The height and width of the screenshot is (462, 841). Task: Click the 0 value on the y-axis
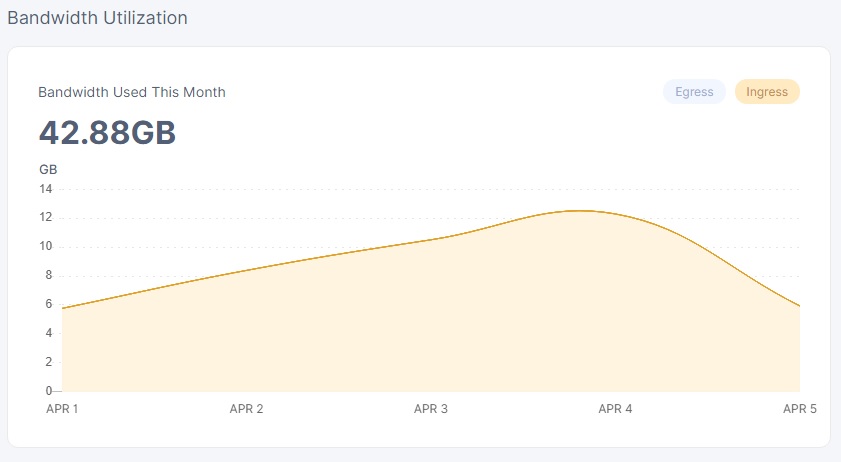pos(49,391)
